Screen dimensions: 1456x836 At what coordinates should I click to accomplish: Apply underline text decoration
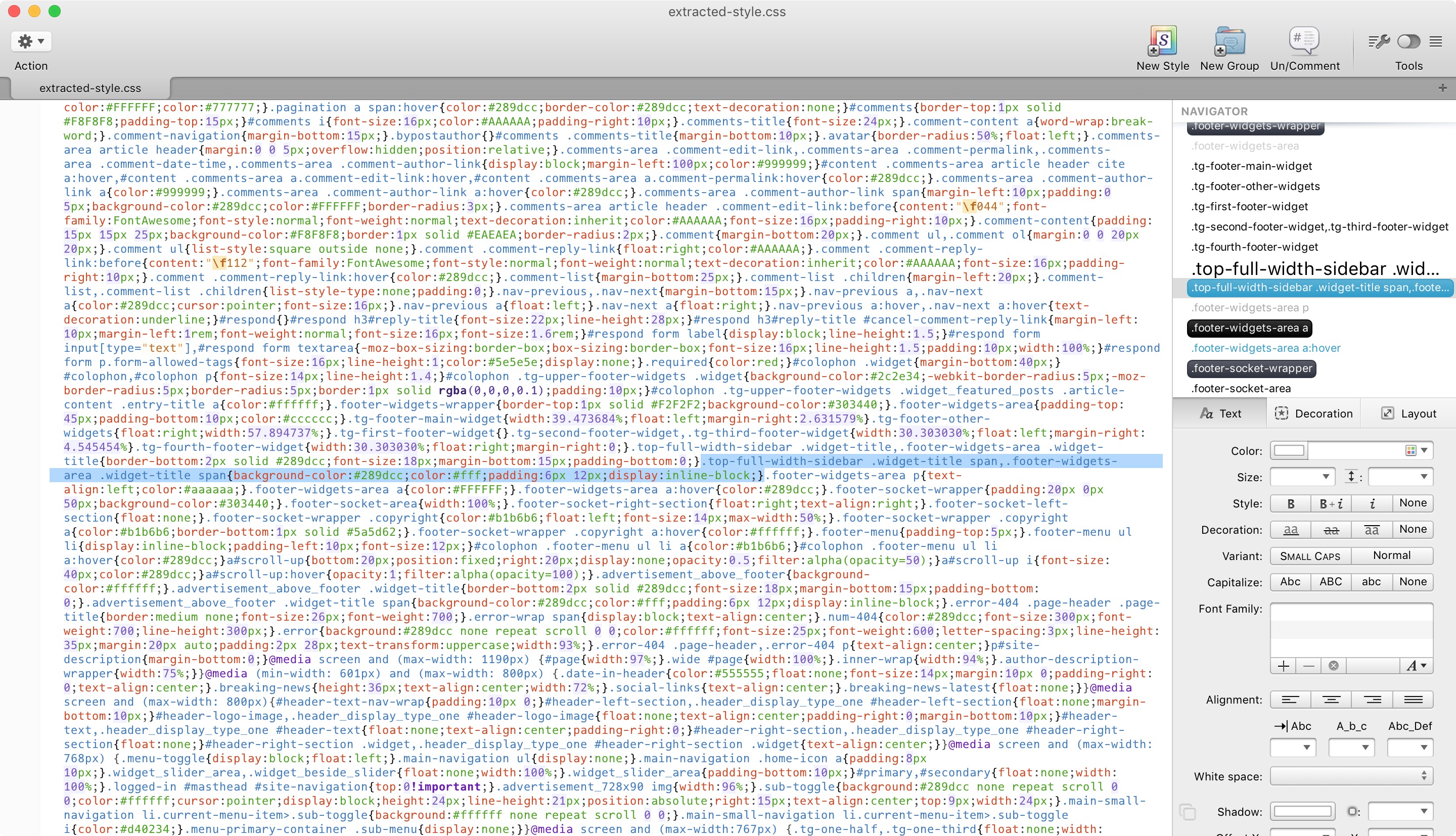point(1291,529)
